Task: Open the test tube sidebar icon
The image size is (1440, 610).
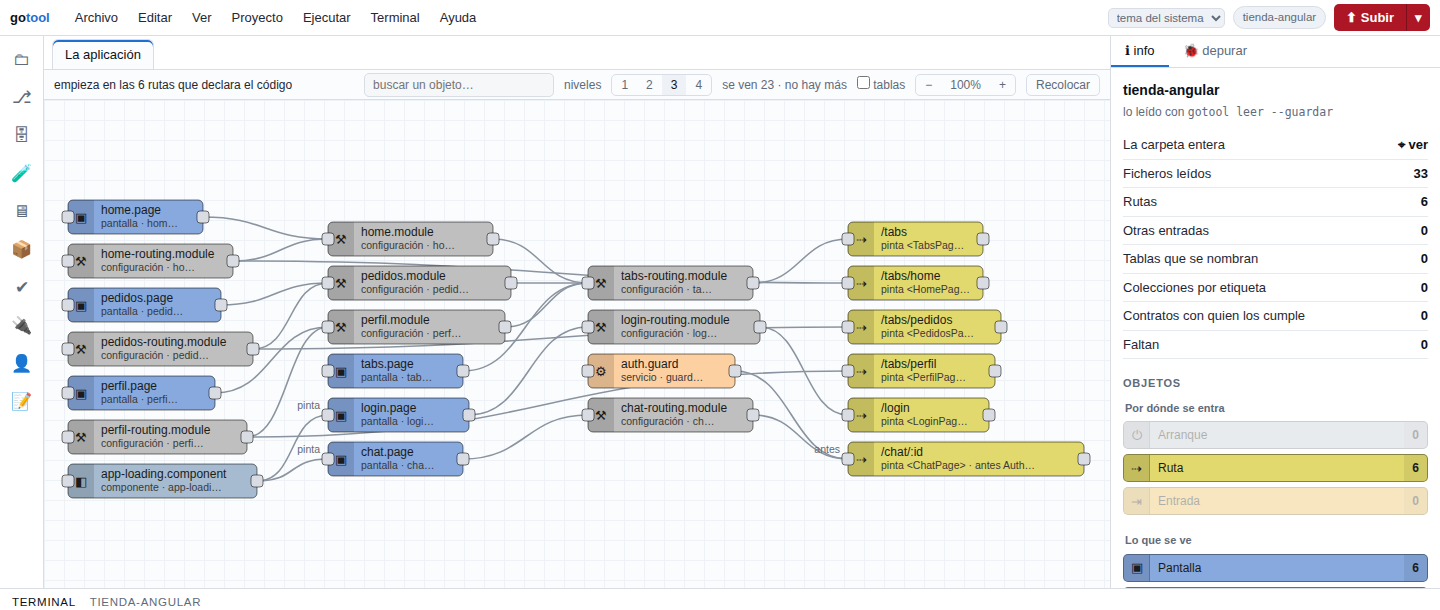Action: point(21,173)
